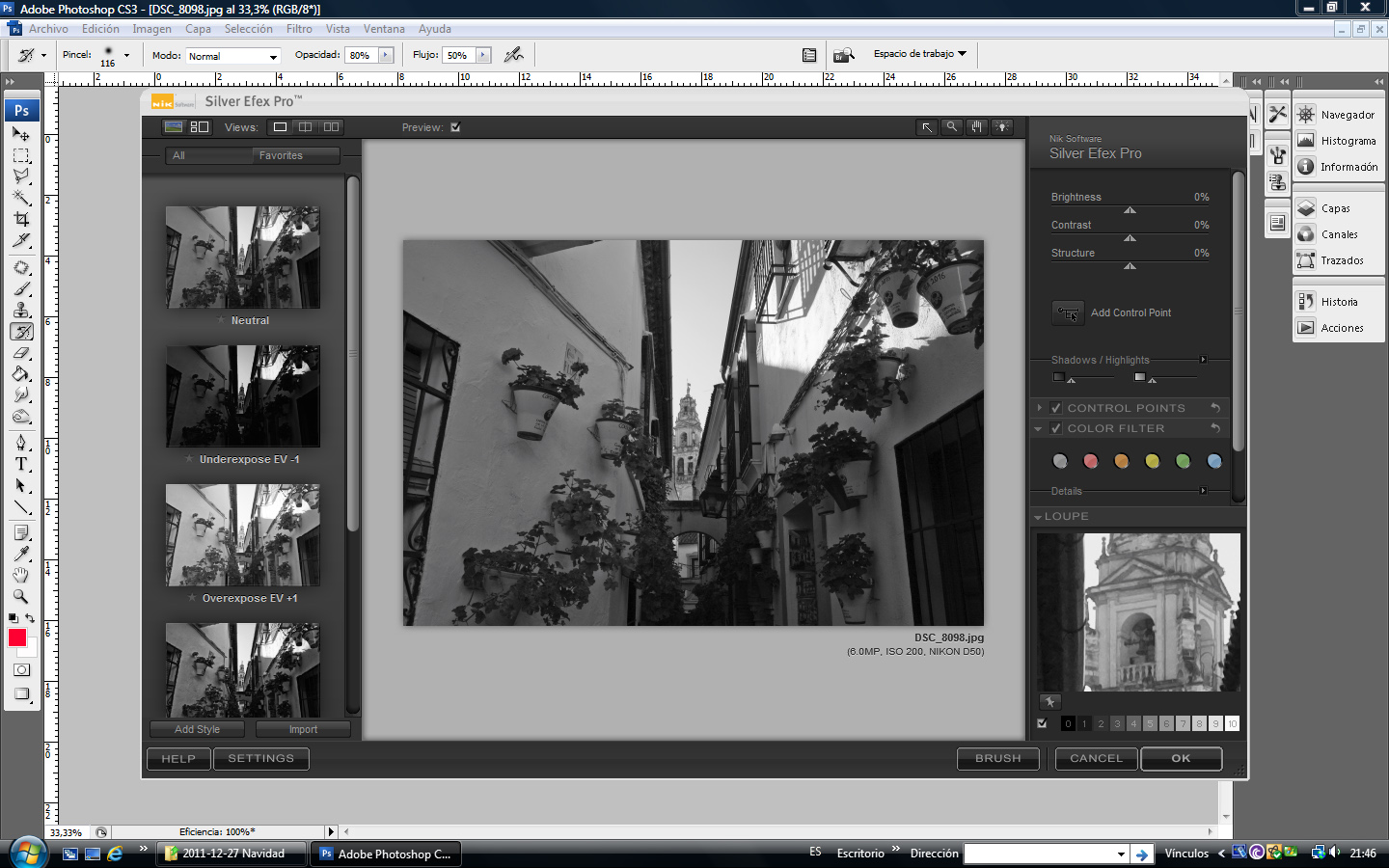The image size is (1389, 868).
Task: Switch to split preview view
Action: tap(306, 127)
